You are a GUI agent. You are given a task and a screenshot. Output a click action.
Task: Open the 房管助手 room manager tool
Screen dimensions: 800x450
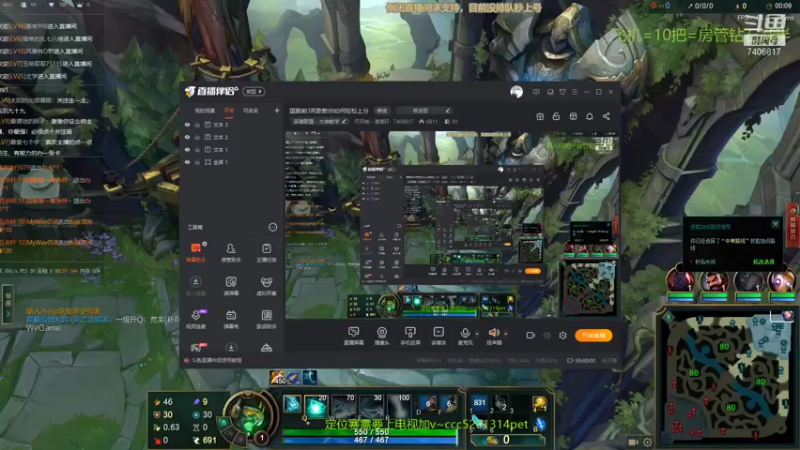[x=231, y=252]
